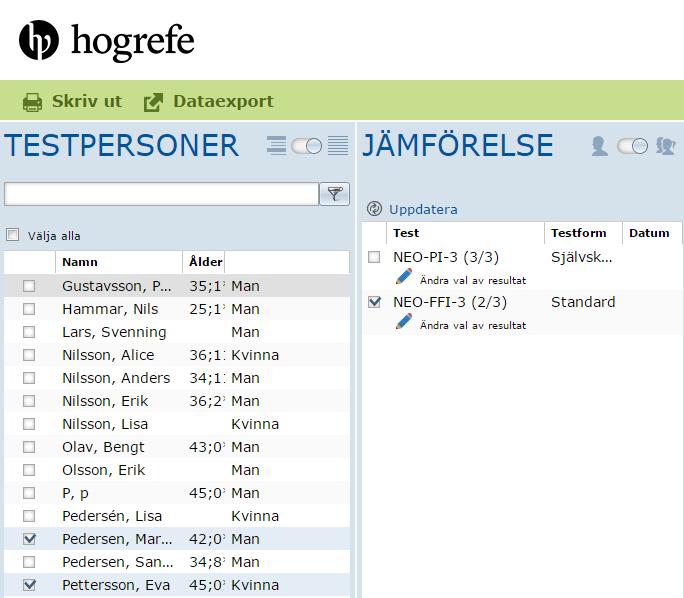Select the name Gustavsson, P...
The height and width of the screenshot is (598, 684).
116,286
